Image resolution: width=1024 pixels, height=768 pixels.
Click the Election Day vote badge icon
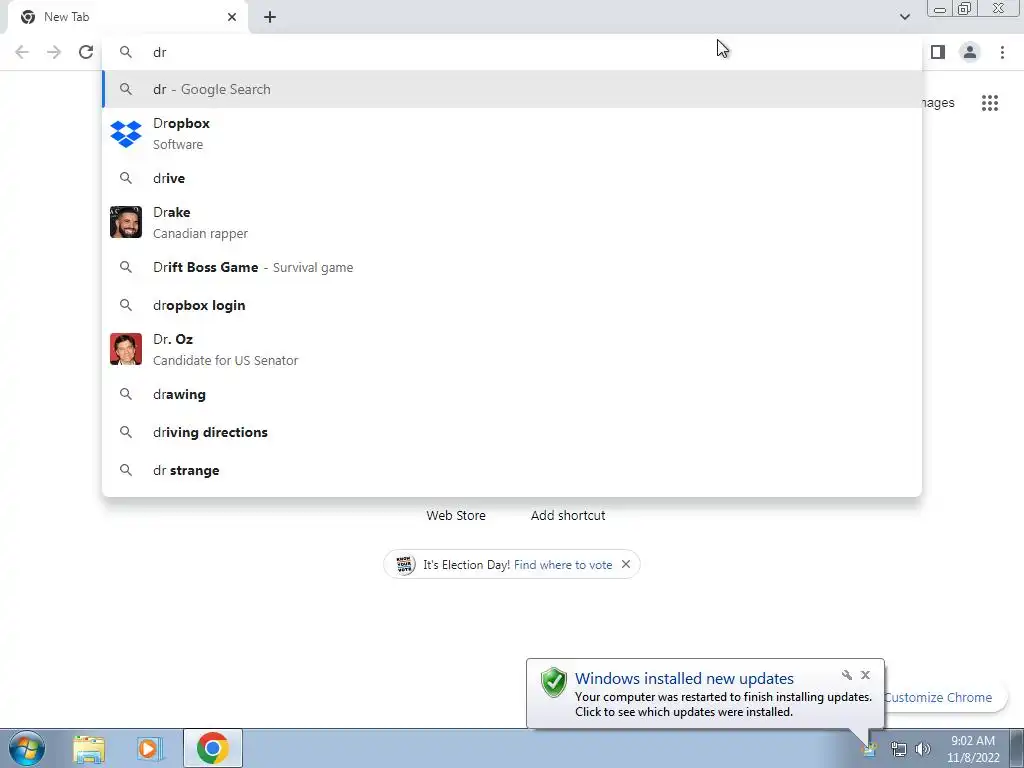tap(405, 564)
